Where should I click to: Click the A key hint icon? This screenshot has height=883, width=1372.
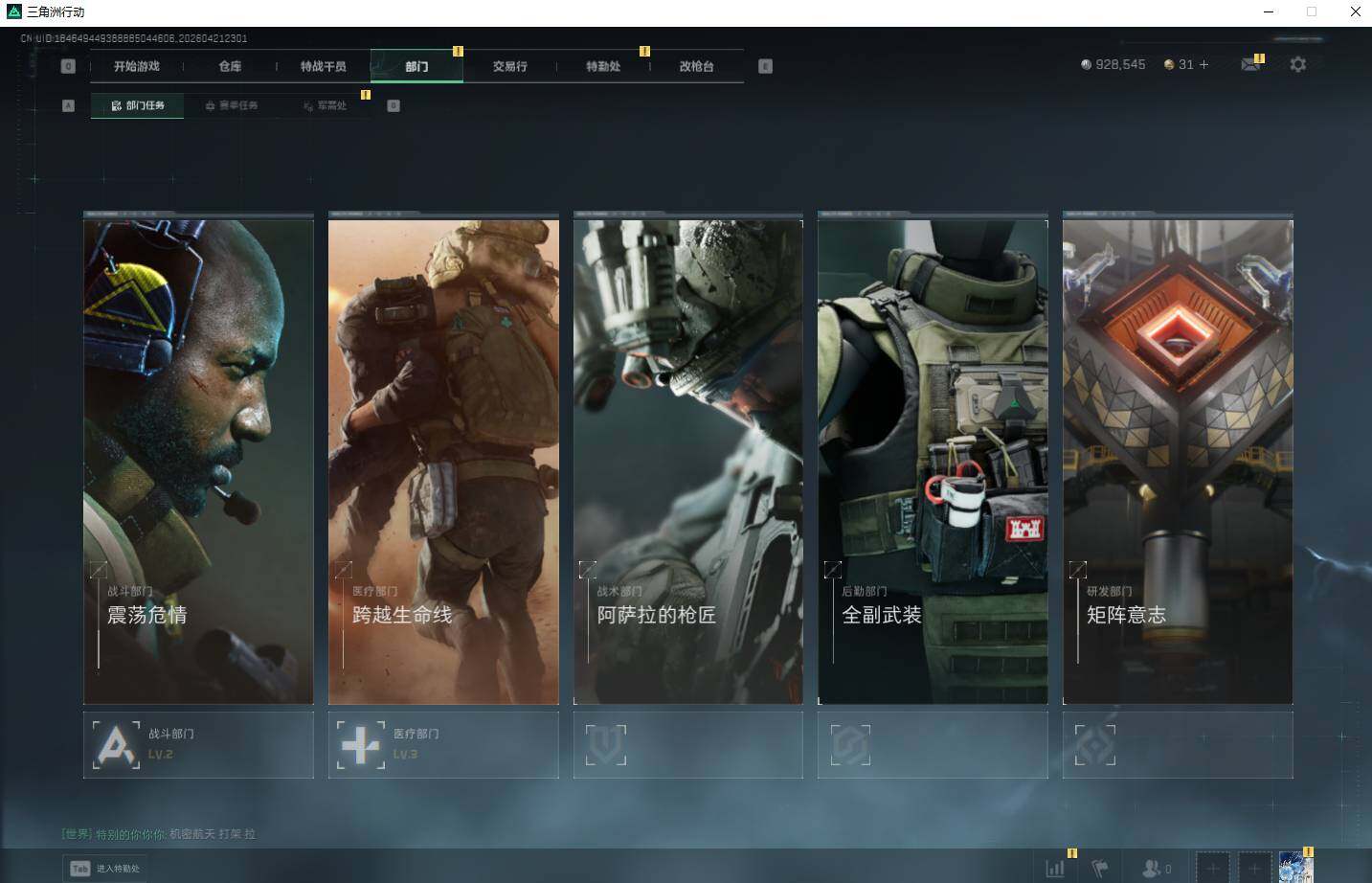[68, 105]
